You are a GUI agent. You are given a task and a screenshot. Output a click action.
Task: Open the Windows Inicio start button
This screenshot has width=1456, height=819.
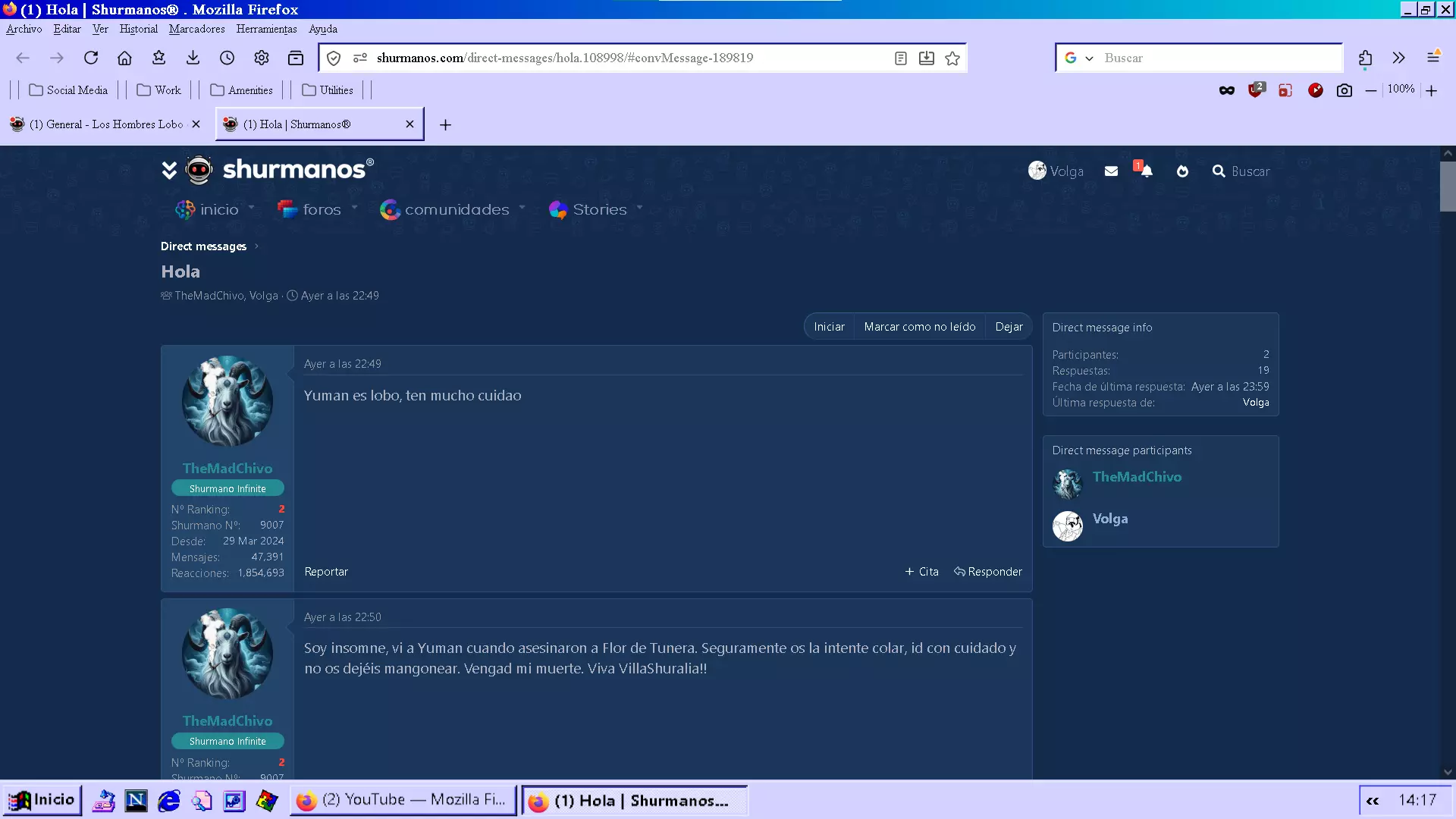[42, 800]
